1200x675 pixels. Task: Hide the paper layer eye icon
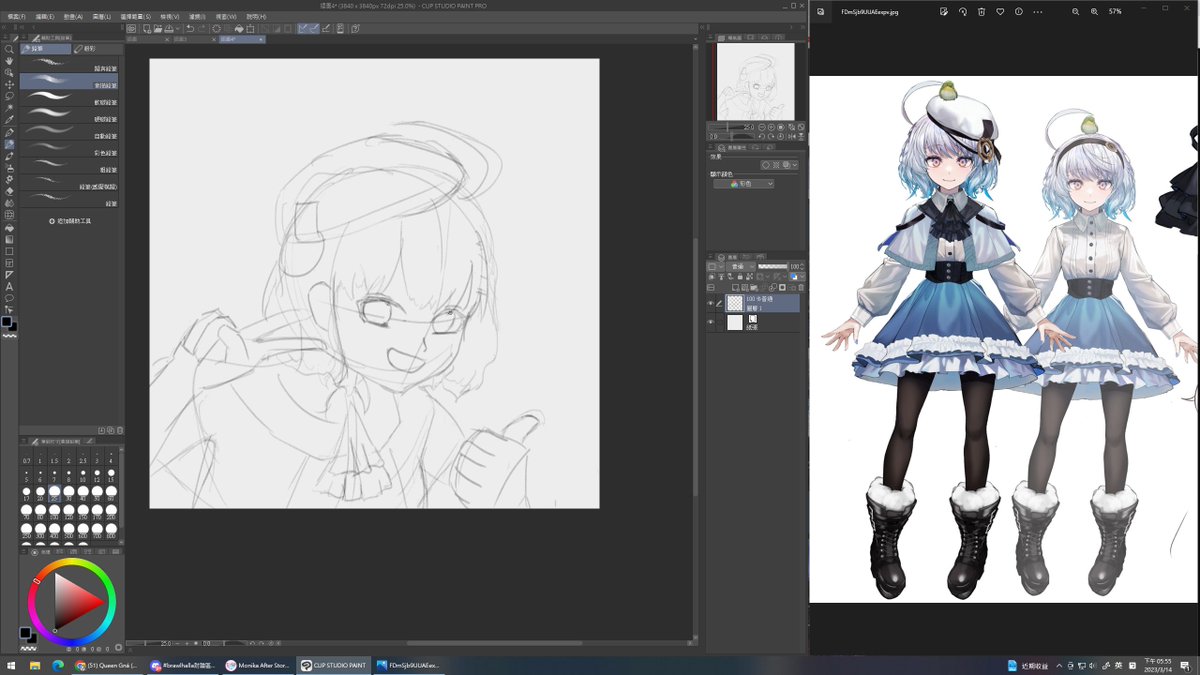pyautogui.click(x=711, y=322)
